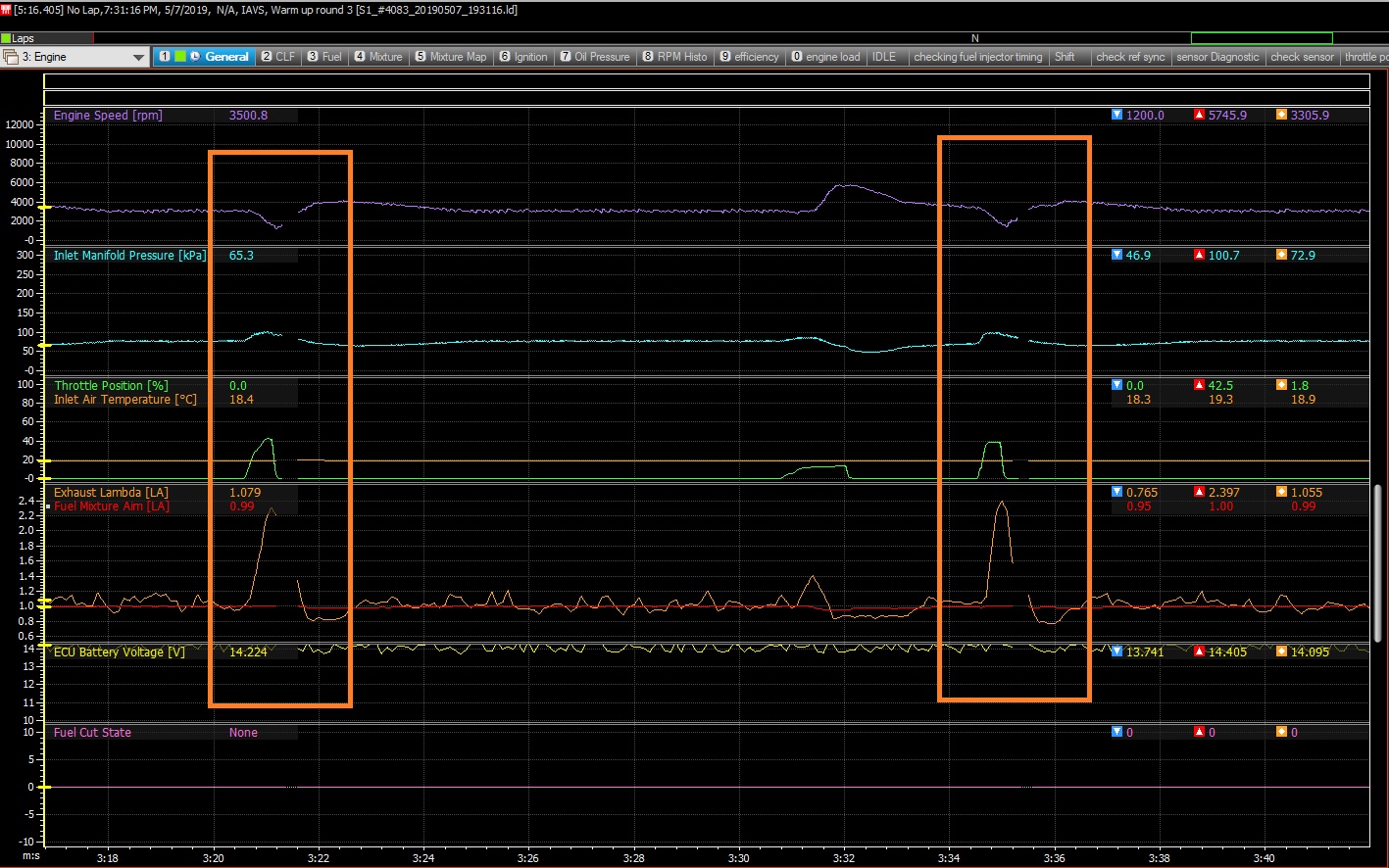Select the Fuel Cut State channel label
Screen dimensions: 1389x868
[92, 732]
